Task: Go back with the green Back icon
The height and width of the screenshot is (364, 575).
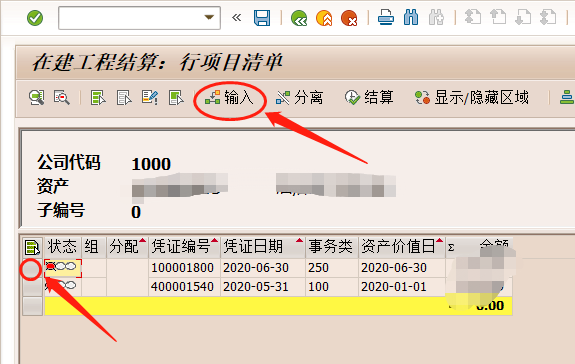Action: (x=299, y=18)
